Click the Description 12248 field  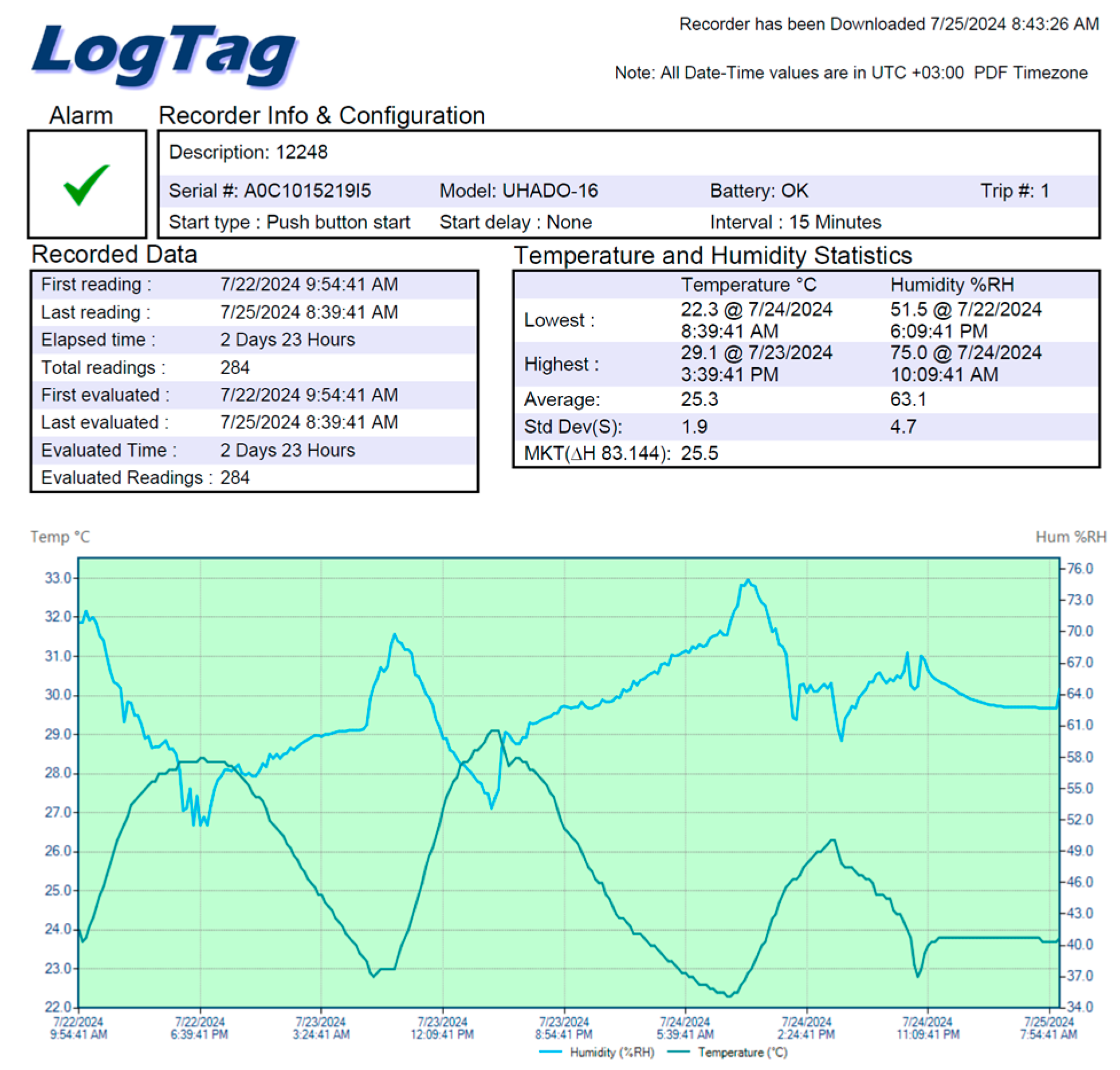point(248,152)
